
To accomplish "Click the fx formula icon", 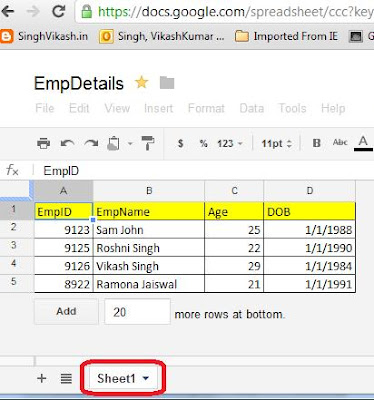I will pyautogui.click(x=12, y=170).
